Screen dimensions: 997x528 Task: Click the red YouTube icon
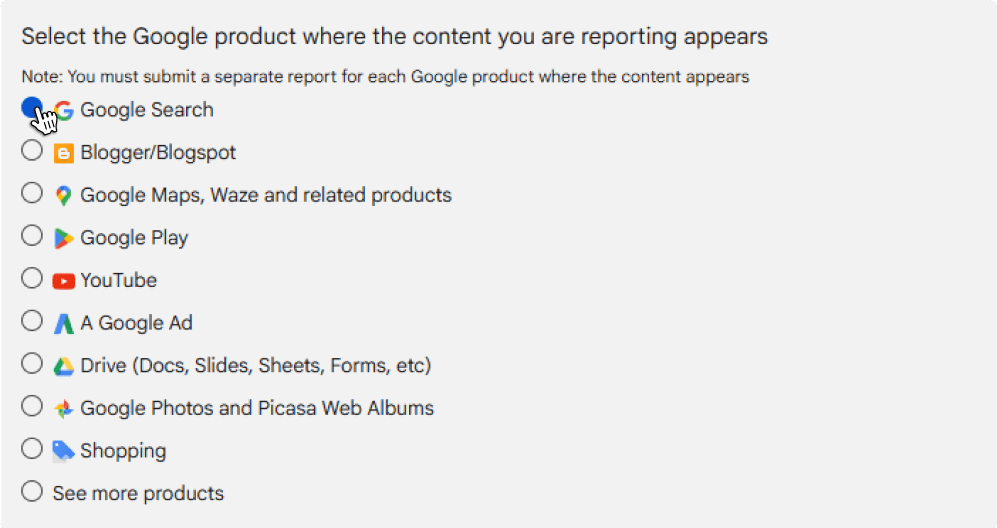point(64,281)
